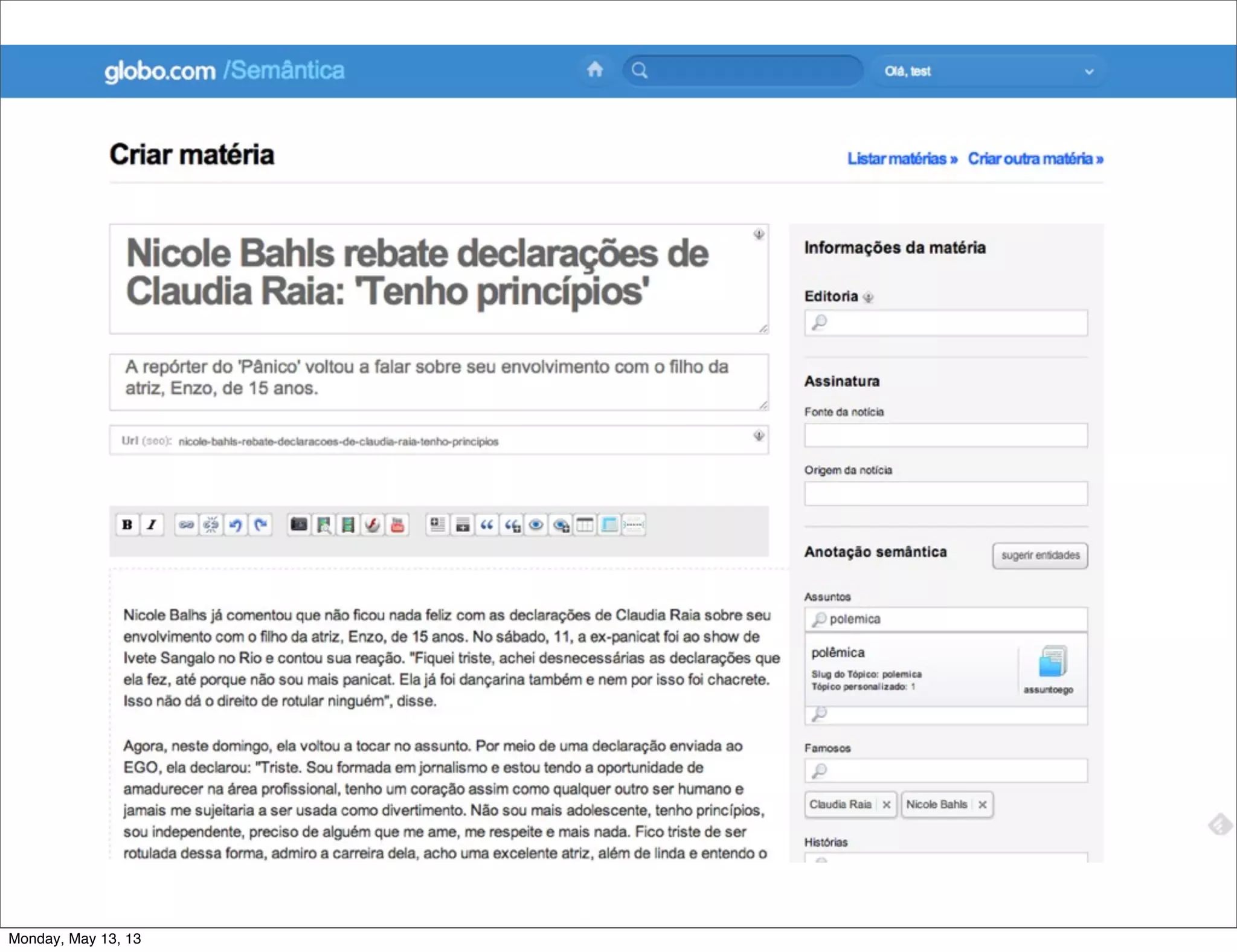Insert a blockquote with the quote icon
The width and height of the screenshot is (1237, 952).
coord(487,525)
